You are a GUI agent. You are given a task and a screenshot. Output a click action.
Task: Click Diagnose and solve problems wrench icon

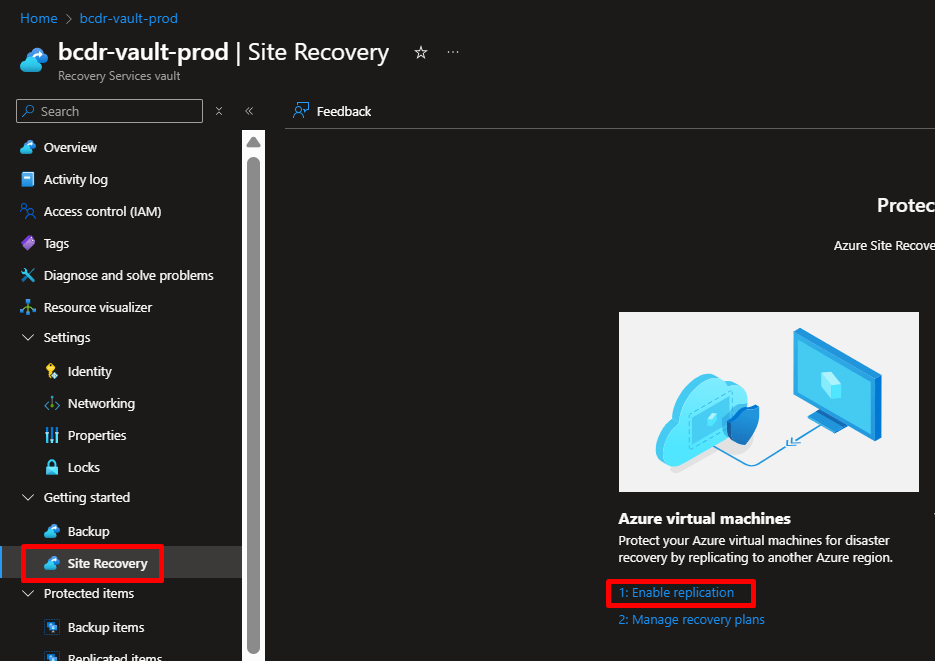(28, 275)
